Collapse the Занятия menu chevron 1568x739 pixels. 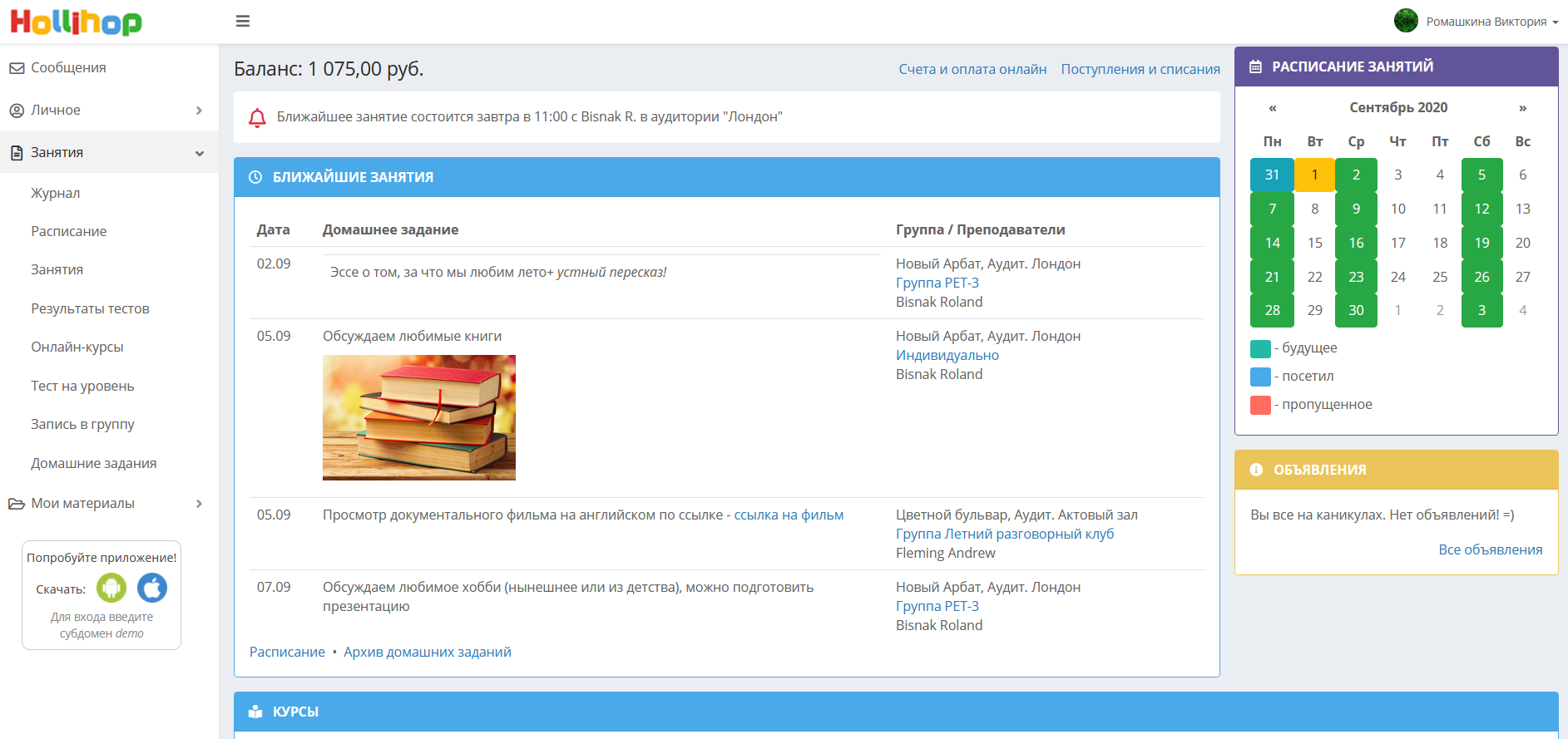200,153
